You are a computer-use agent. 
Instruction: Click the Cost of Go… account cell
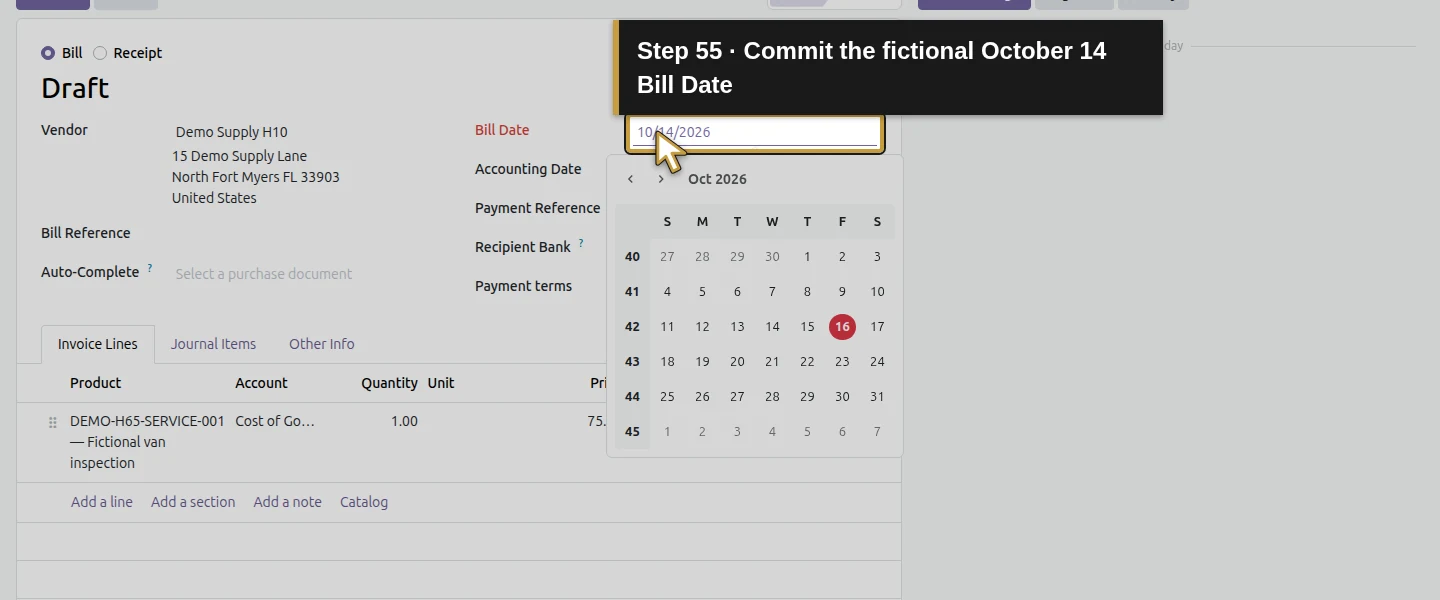click(x=275, y=421)
